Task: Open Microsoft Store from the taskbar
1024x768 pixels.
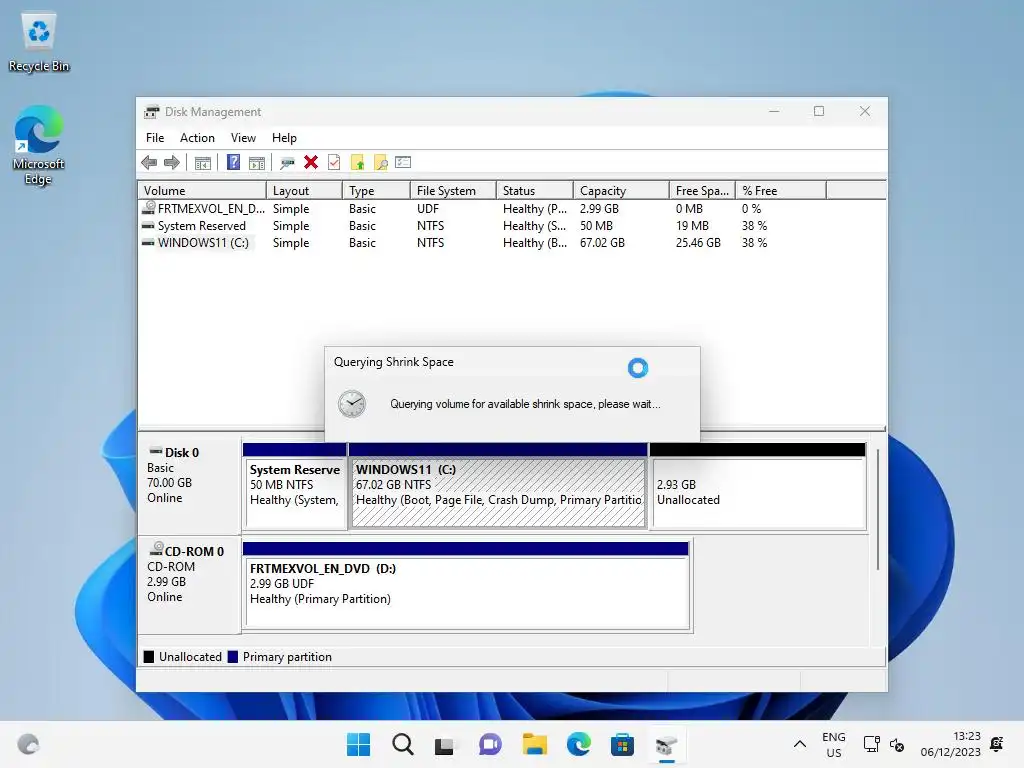Action: (622, 744)
